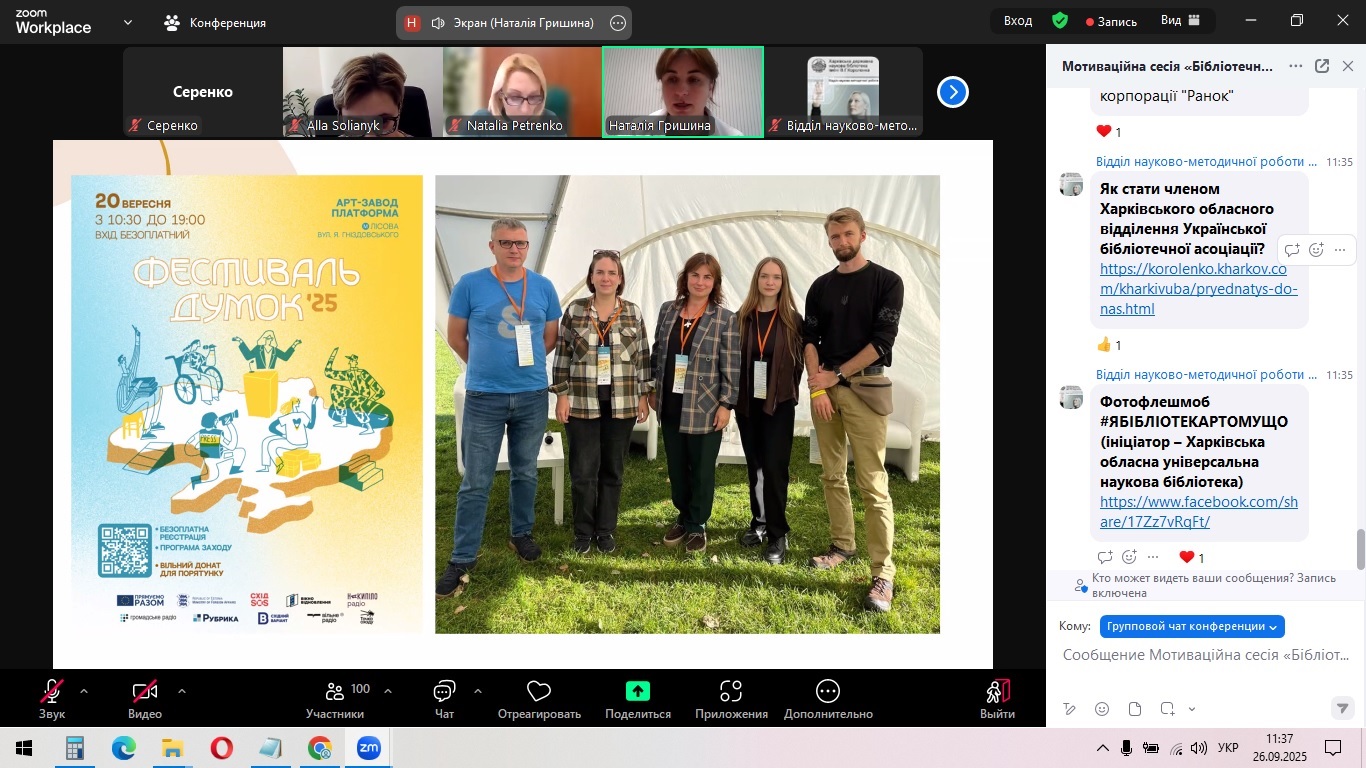
Task: Toggle heart reaction under Фотофлешмоб message
Action: [1192, 557]
